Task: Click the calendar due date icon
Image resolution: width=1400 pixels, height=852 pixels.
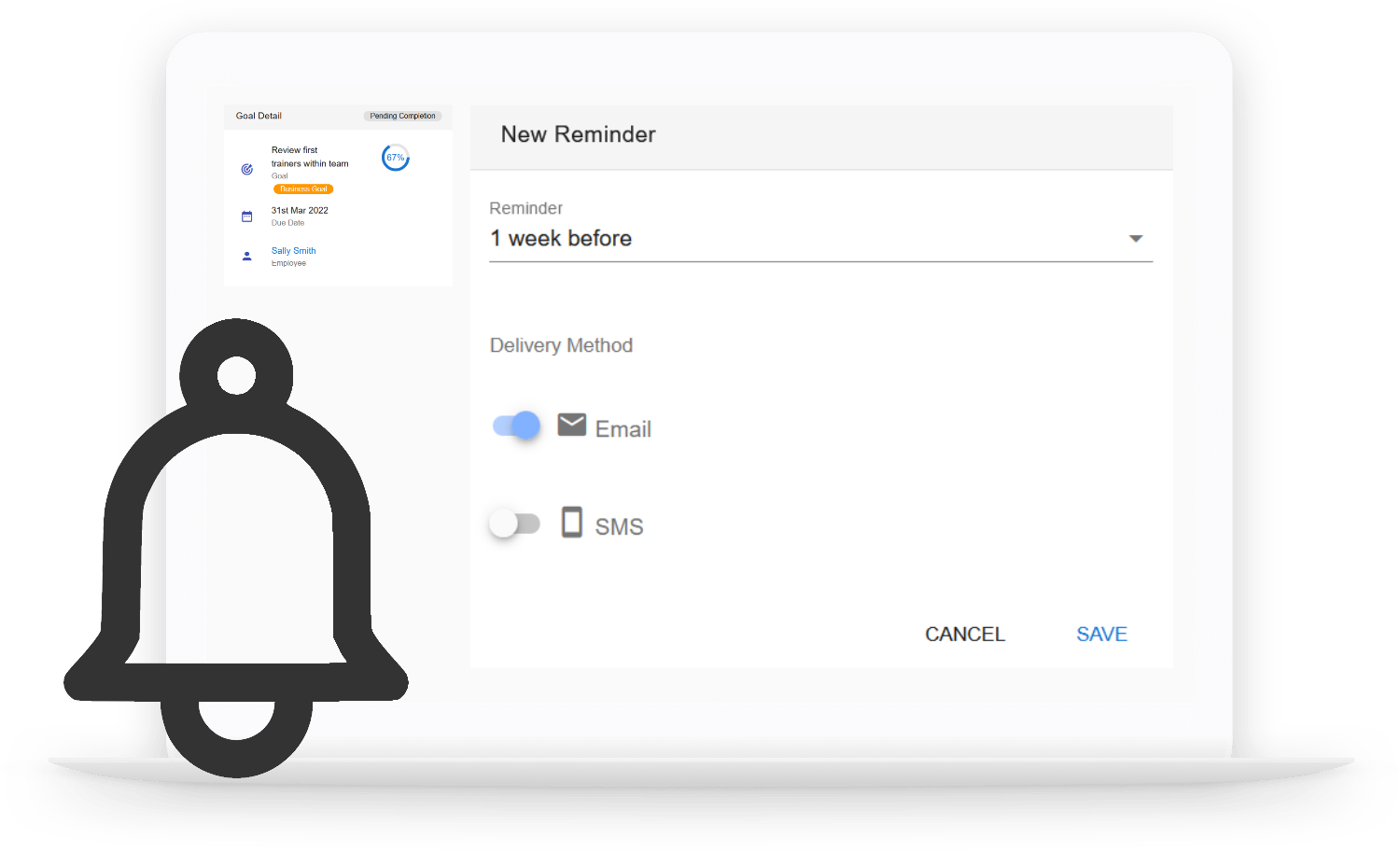Action: coord(247,216)
